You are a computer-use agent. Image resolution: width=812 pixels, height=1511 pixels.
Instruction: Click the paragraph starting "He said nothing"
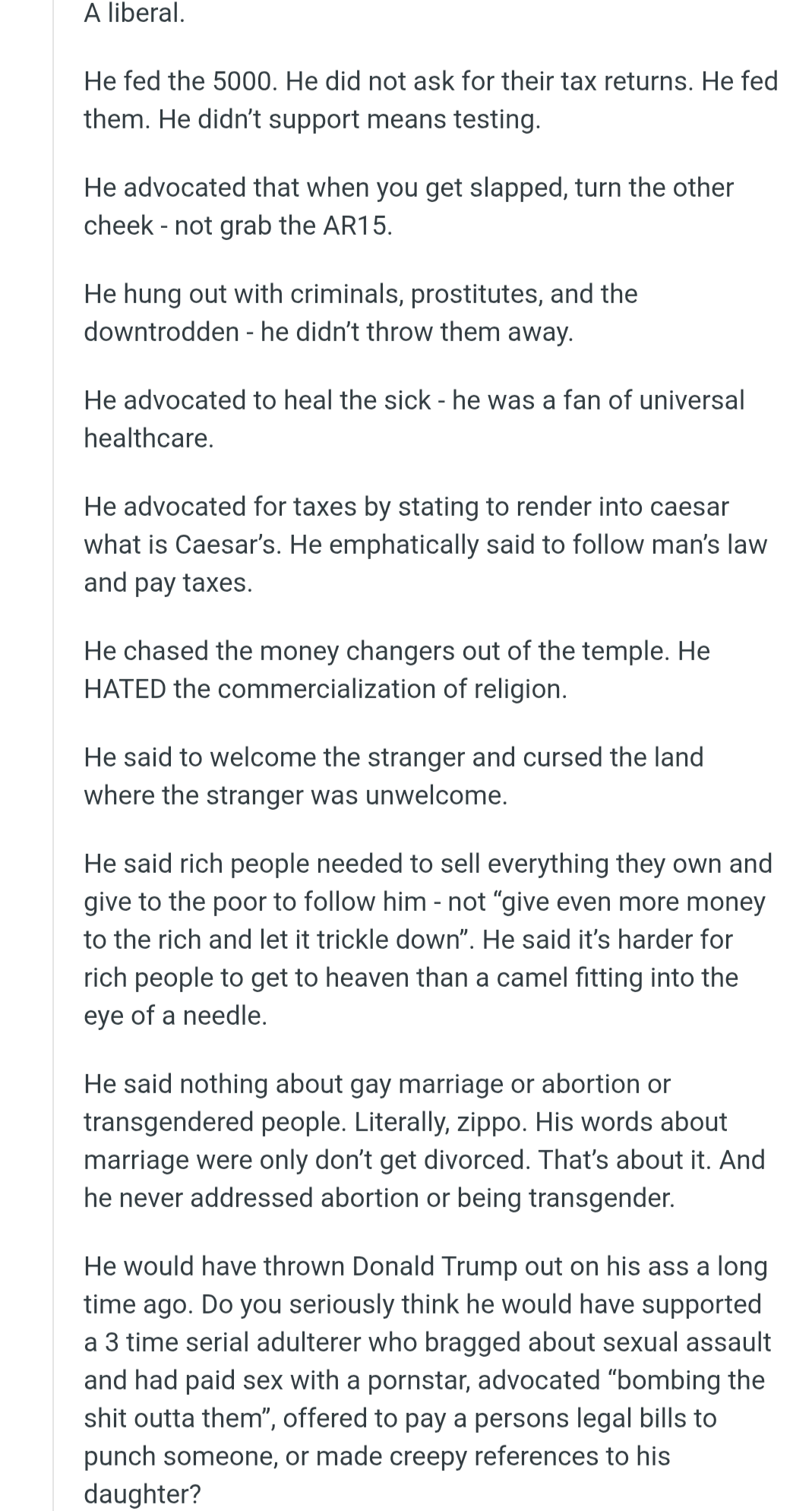[424, 1141]
